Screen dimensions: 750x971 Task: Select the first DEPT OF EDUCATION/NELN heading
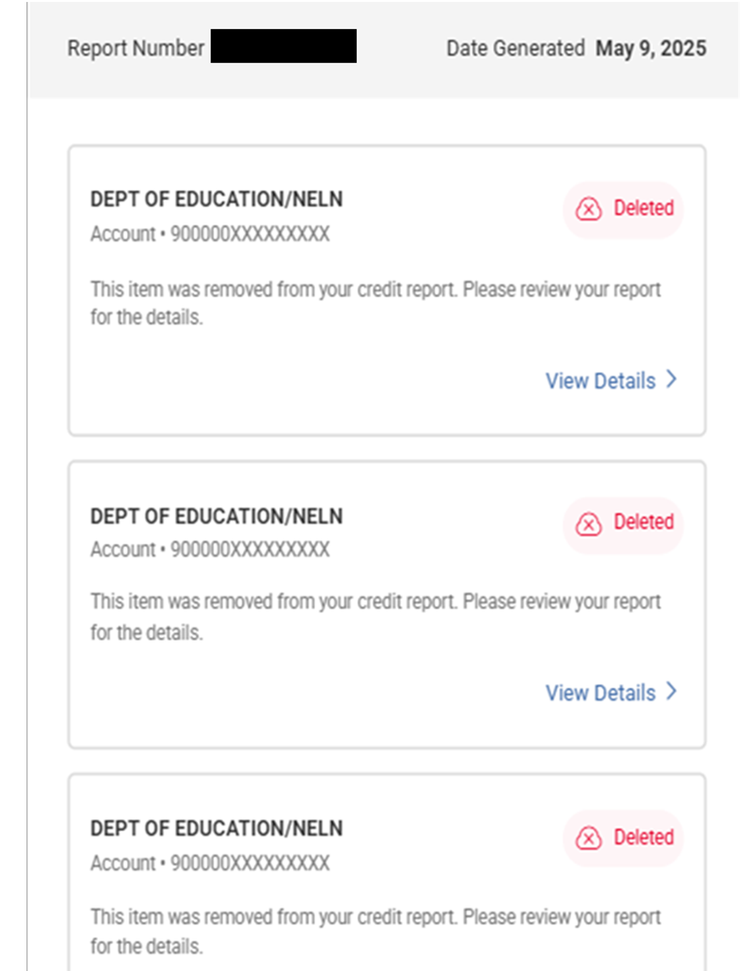(216, 200)
